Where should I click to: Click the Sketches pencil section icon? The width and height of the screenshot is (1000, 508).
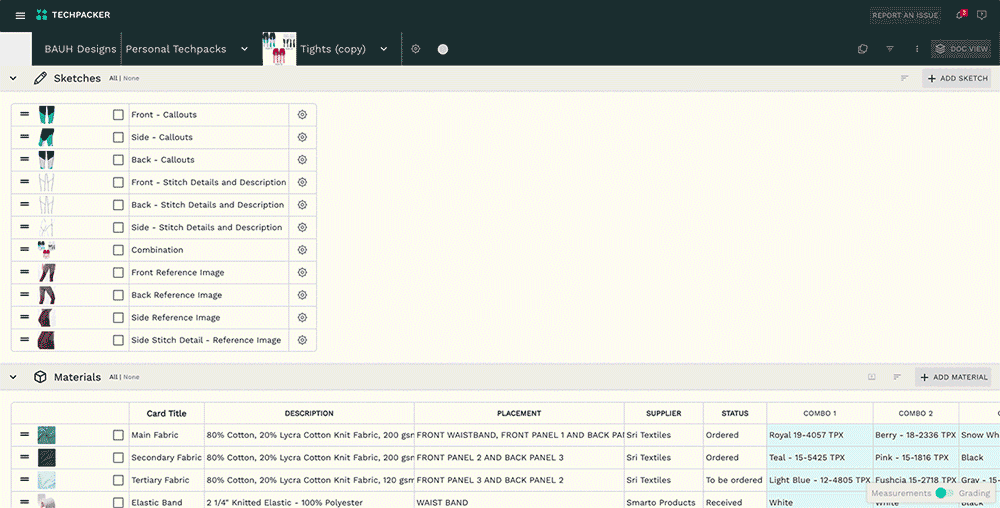point(40,78)
